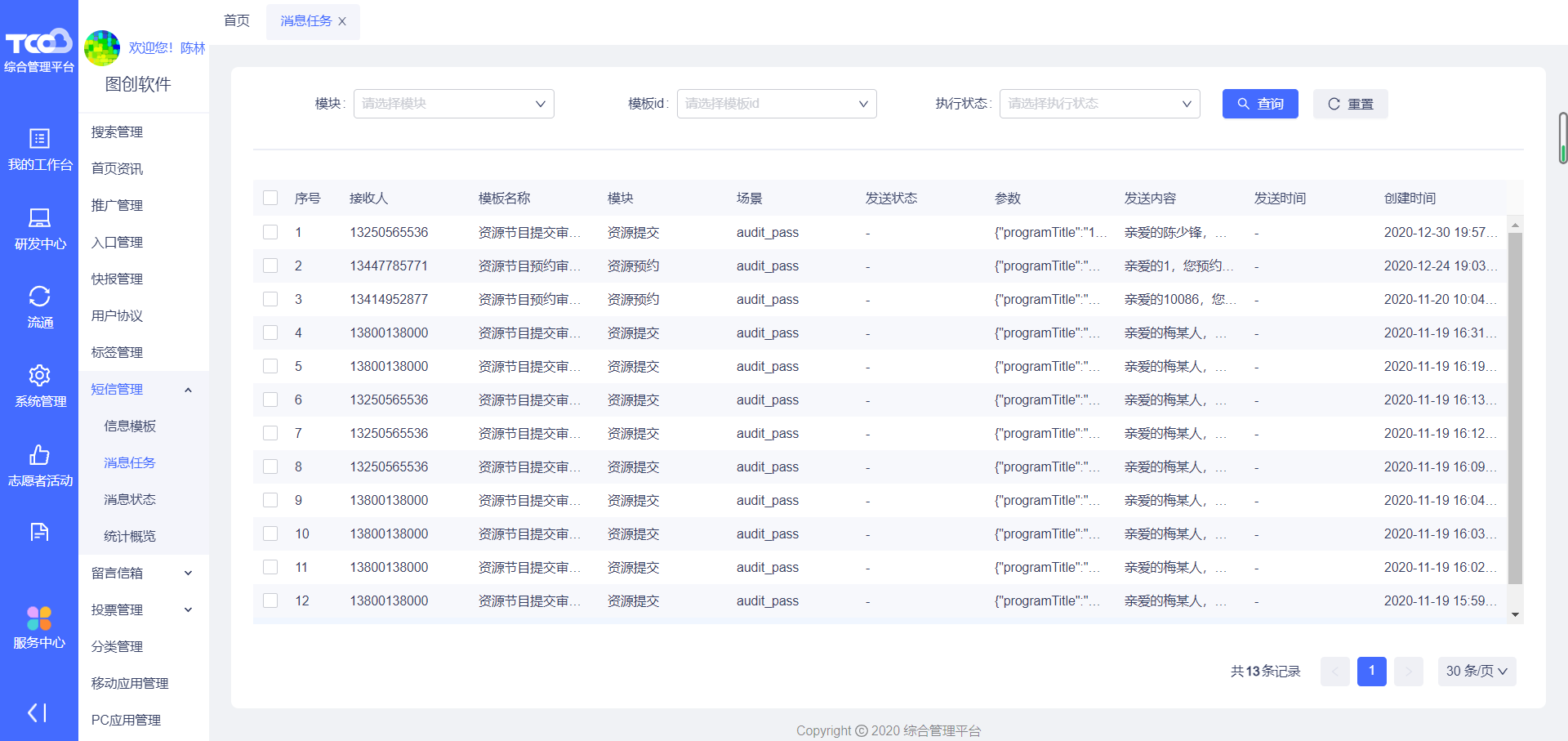
Task: Click the page vertical scrollbar thumb
Action: point(1562,138)
